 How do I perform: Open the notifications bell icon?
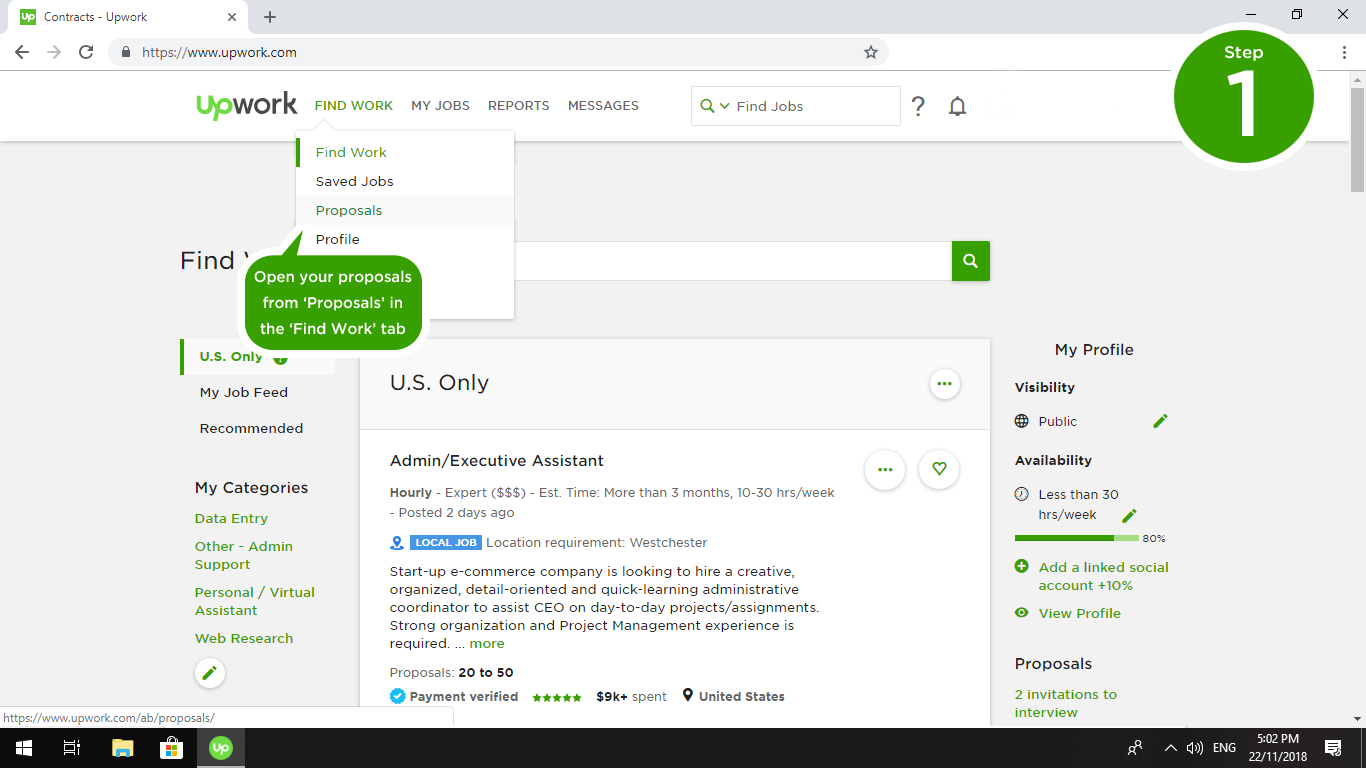(957, 106)
